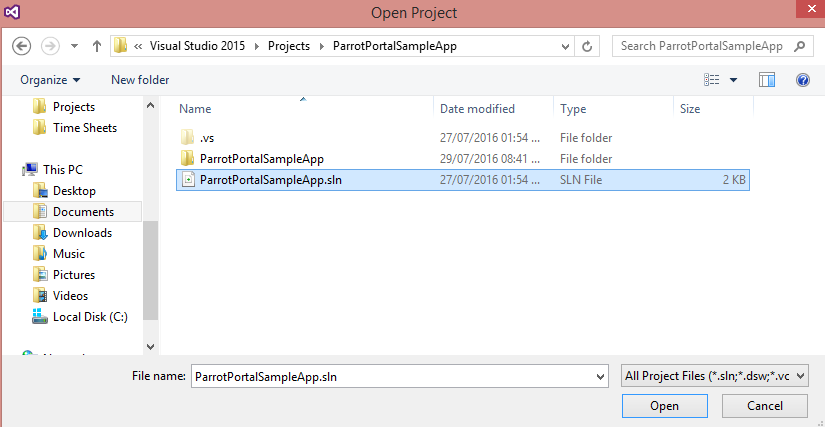Show the preview pane icon

pos(767,80)
